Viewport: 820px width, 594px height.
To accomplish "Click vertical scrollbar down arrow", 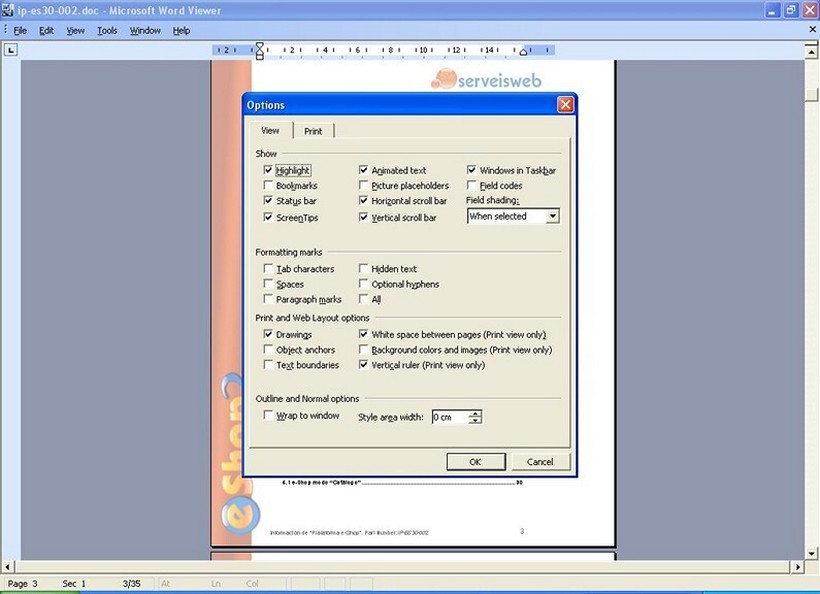I will click(x=811, y=554).
